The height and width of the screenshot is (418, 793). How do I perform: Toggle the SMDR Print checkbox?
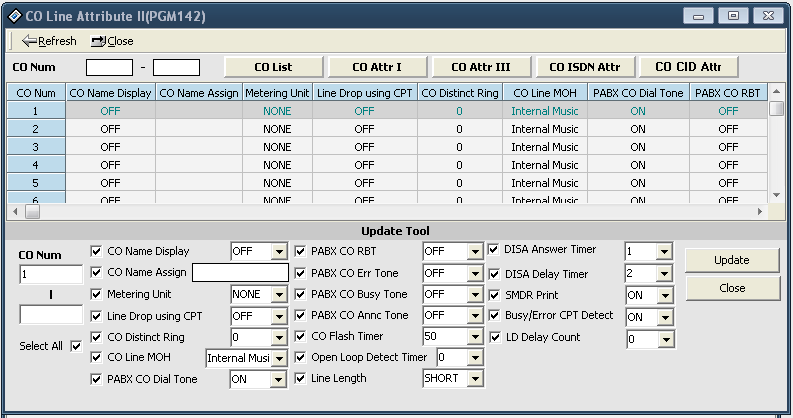click(x=495, y=295)
